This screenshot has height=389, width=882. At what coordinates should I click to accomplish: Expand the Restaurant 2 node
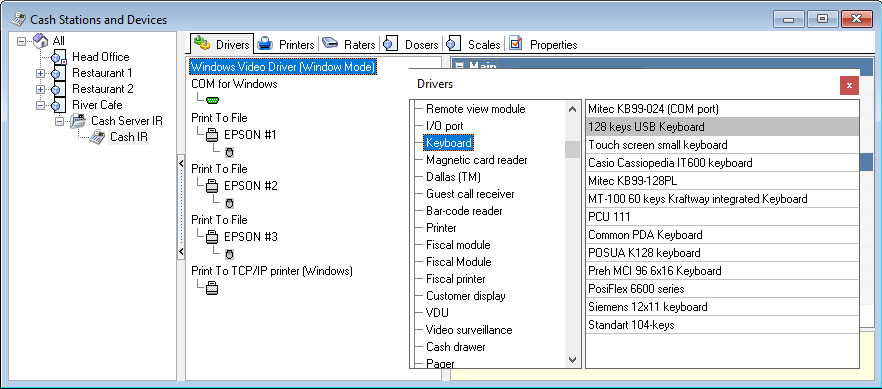click(40, 89)
